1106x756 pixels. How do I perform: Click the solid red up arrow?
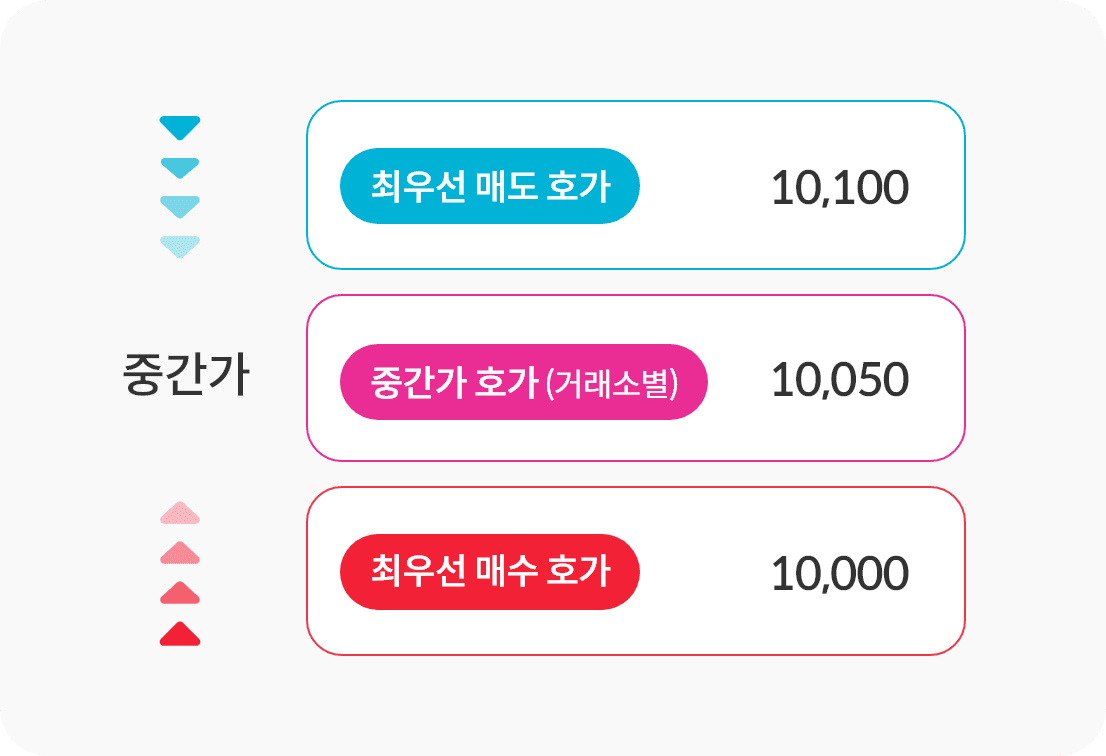coord(180,633)
